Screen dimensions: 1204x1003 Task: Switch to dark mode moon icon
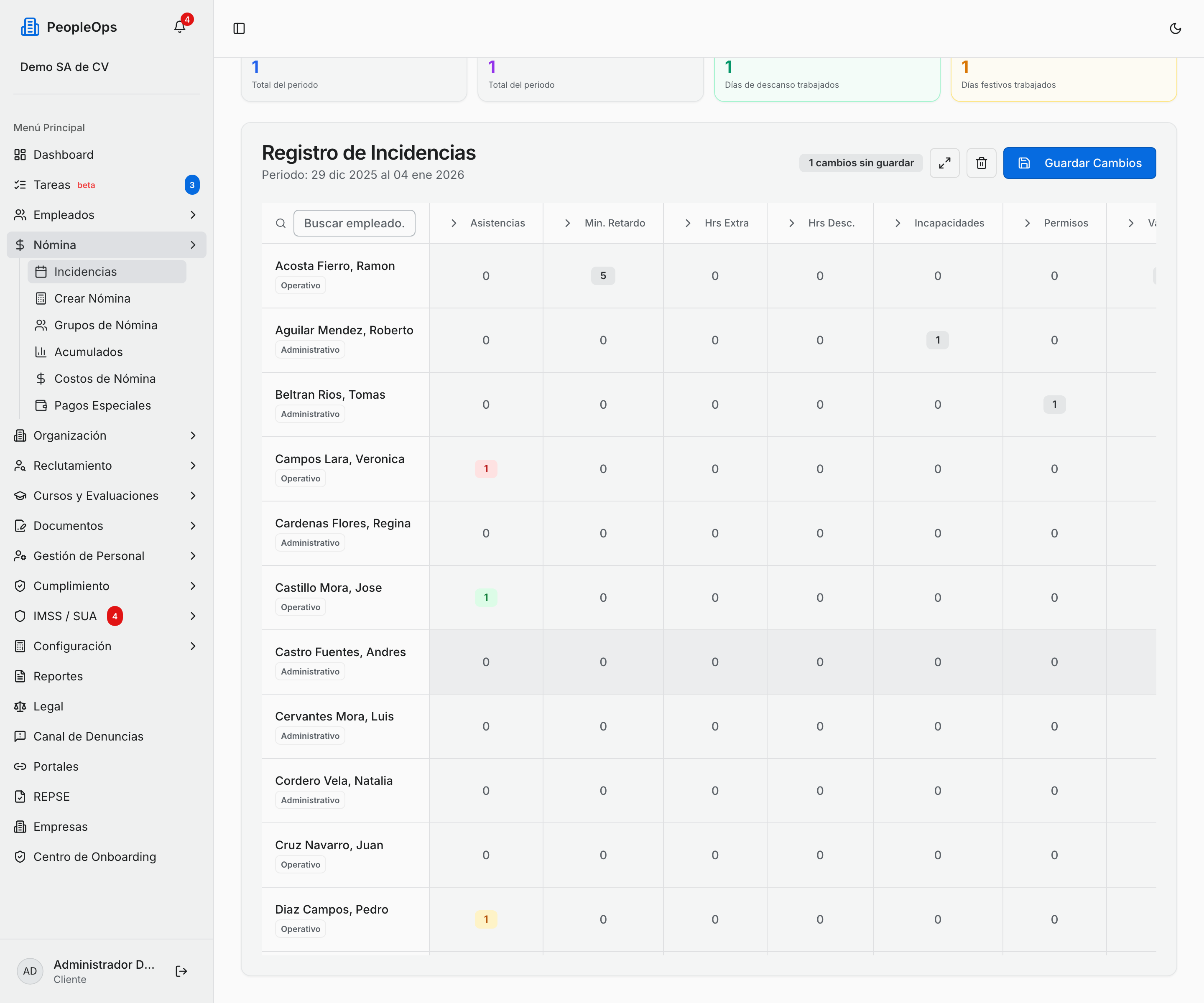click(1175, 28)
